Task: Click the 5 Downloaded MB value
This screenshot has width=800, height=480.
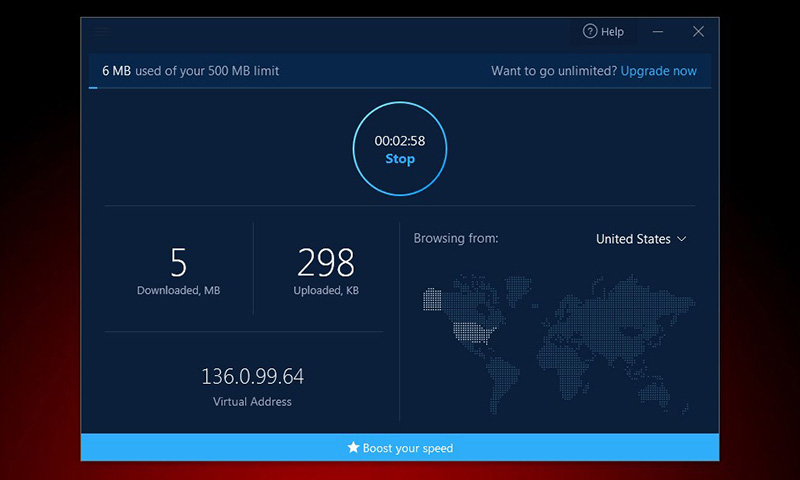Action: (178, 262)
